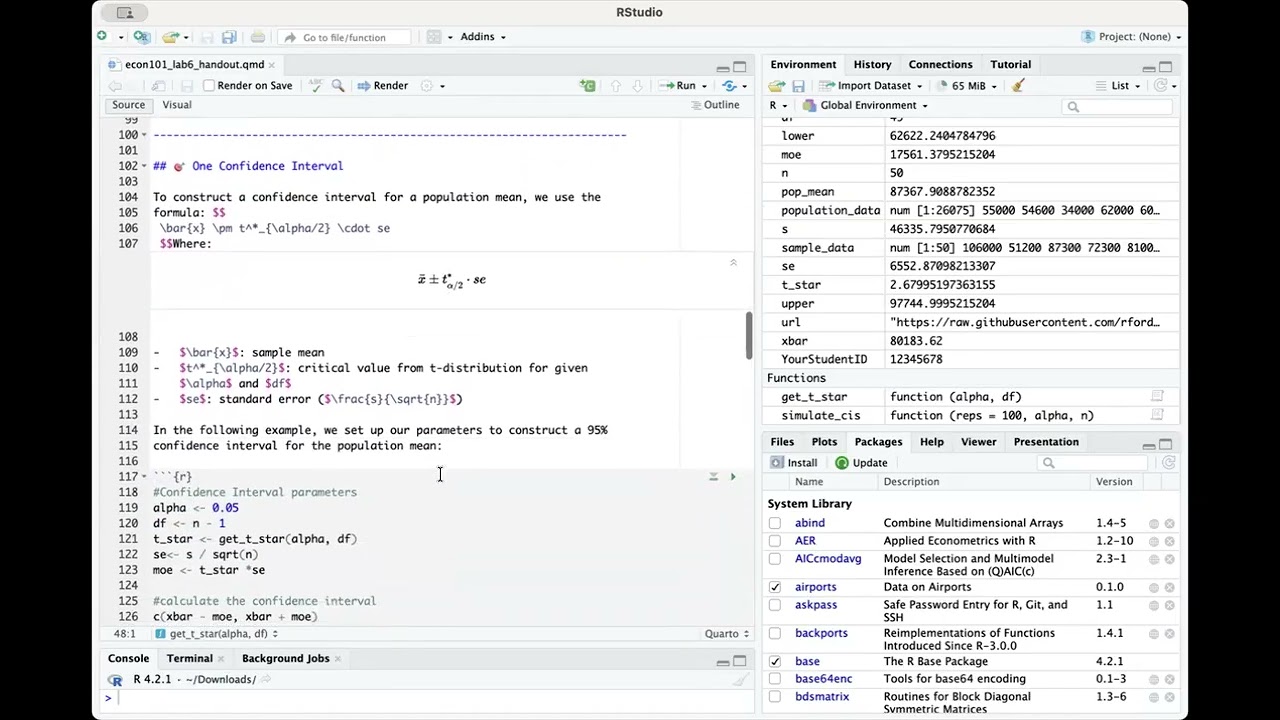Image resolution: width=1280 pixels, height=720 pixels.
Task: Click the Go to file/function field
Action: point(345,38)
